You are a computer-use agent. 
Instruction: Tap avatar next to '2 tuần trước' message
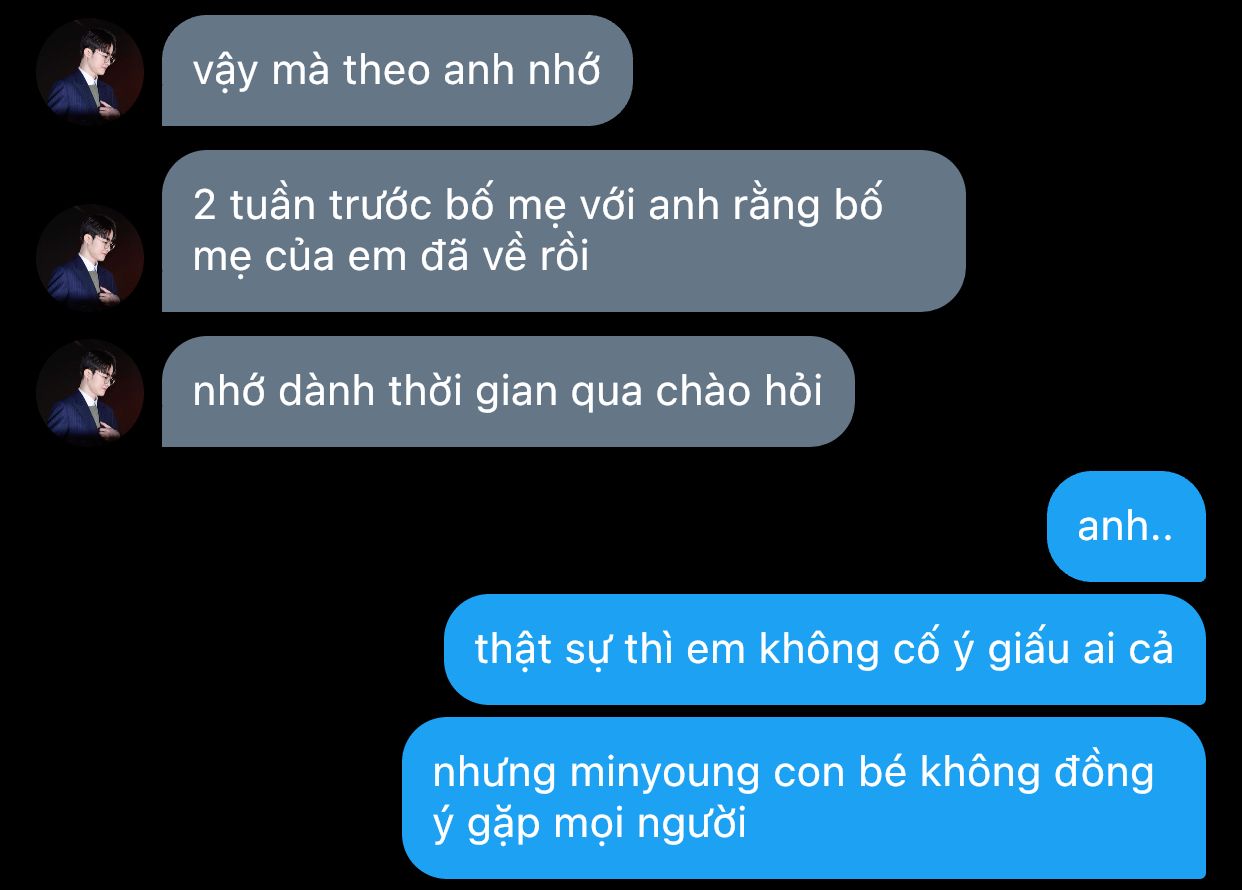(90, 258)
